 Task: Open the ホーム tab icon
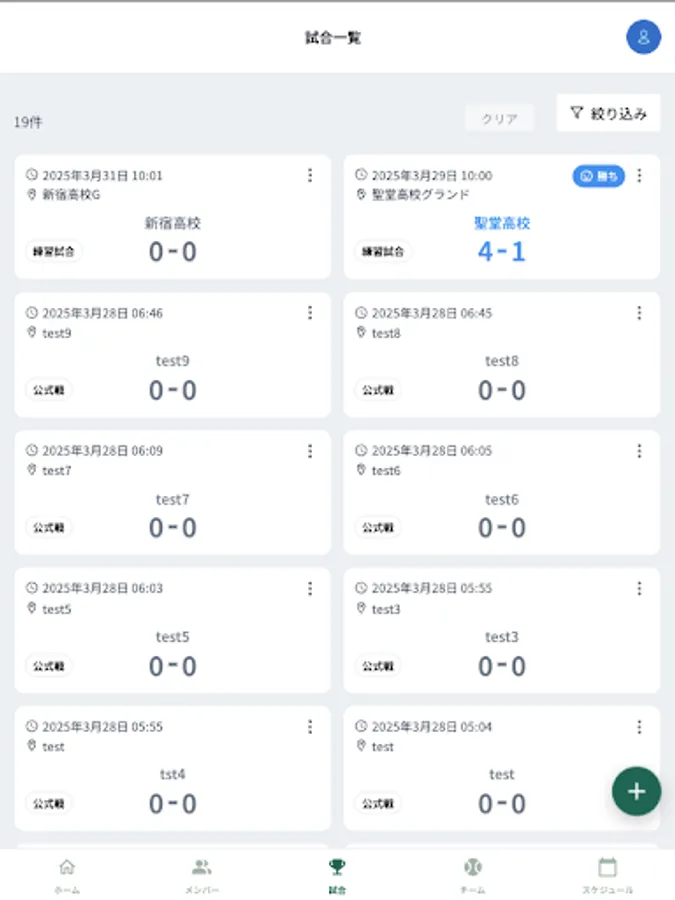[x=65, y=869]
